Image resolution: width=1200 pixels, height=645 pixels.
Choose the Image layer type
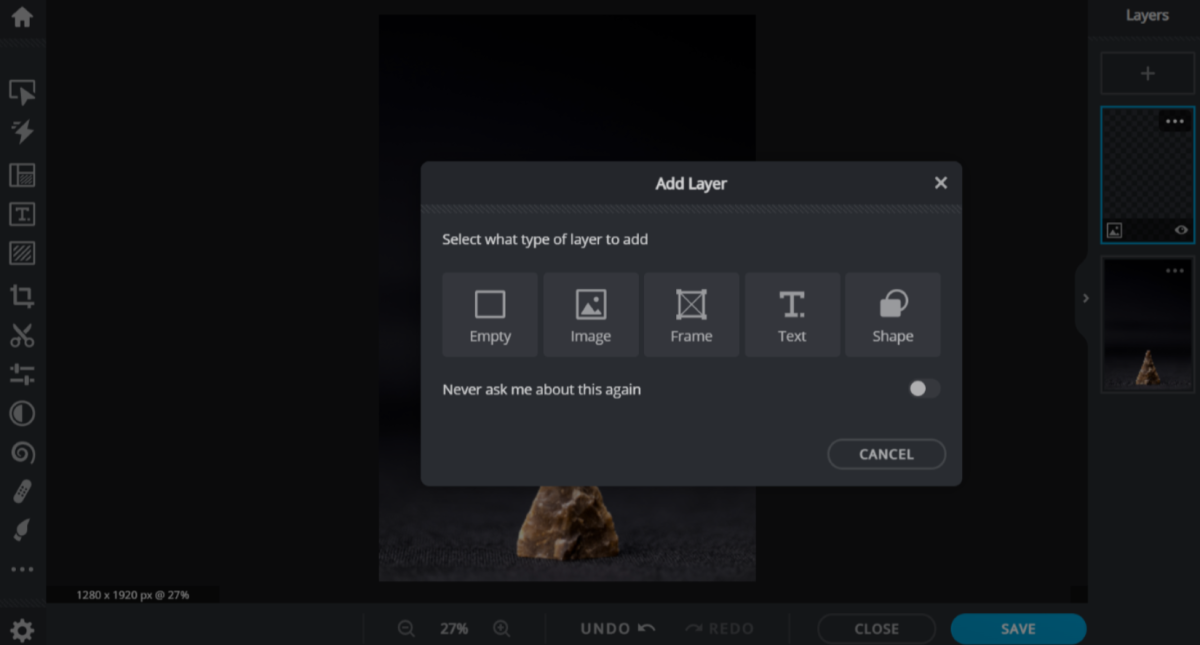[590, 315]
